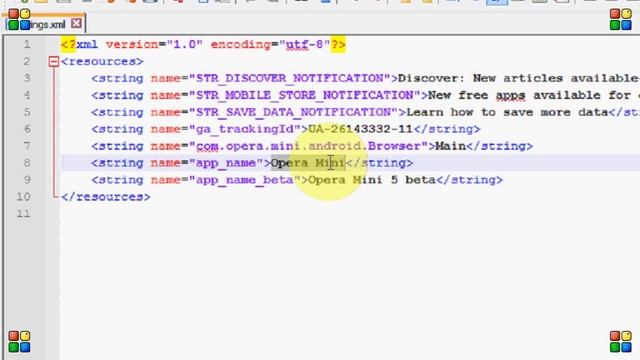Click the version "1.0" value

tap(184, 44)
